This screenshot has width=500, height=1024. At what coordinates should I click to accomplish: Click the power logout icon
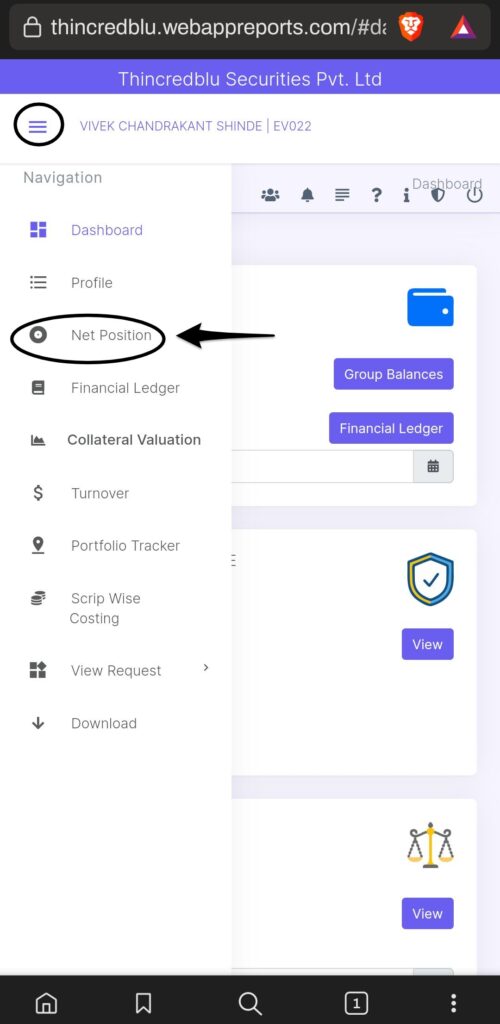tap(475, 195)
